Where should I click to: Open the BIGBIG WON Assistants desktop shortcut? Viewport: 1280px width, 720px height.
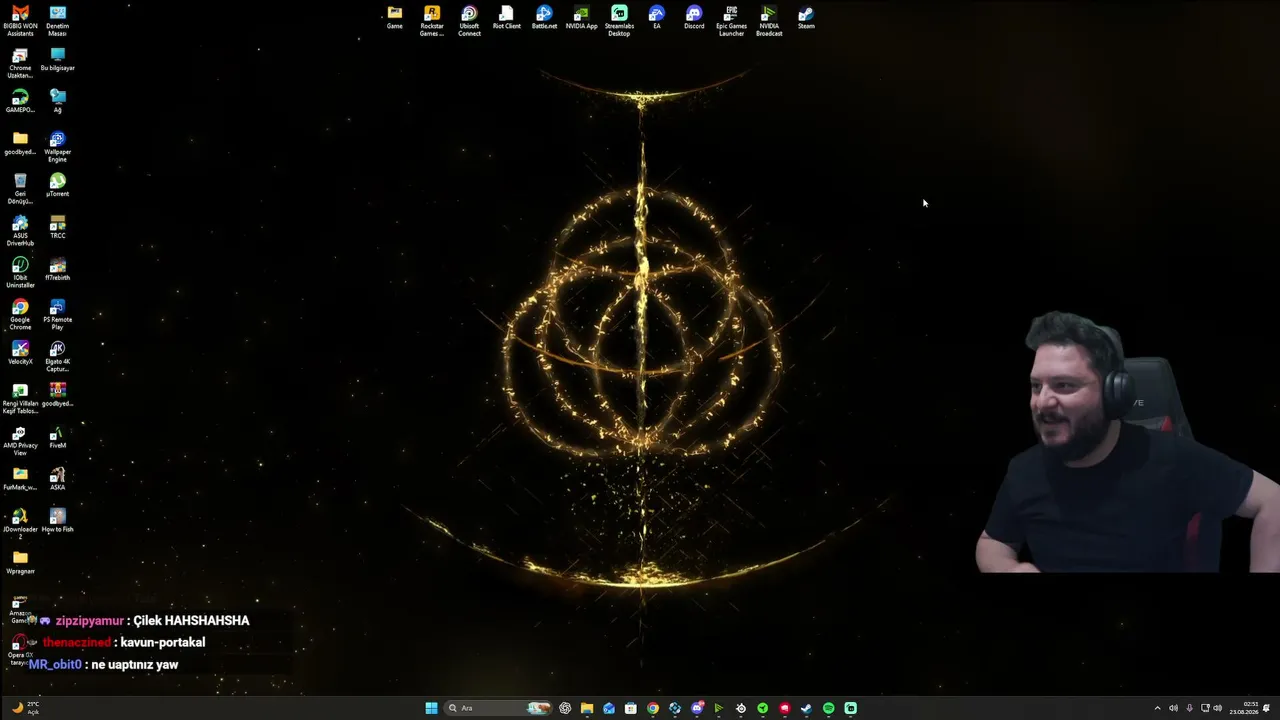pos(20,21)
